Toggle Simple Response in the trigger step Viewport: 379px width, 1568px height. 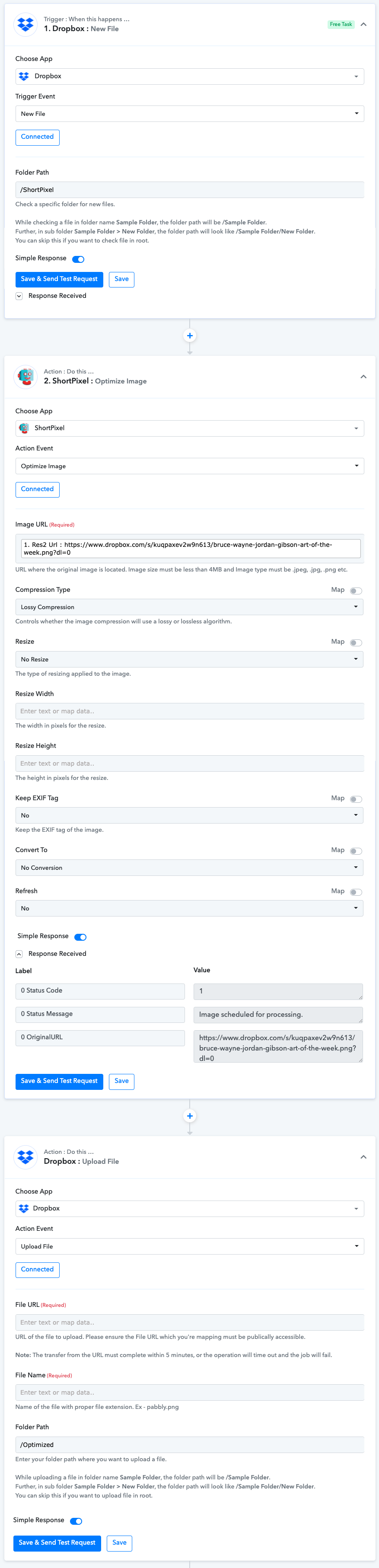(x=79, y=259)
